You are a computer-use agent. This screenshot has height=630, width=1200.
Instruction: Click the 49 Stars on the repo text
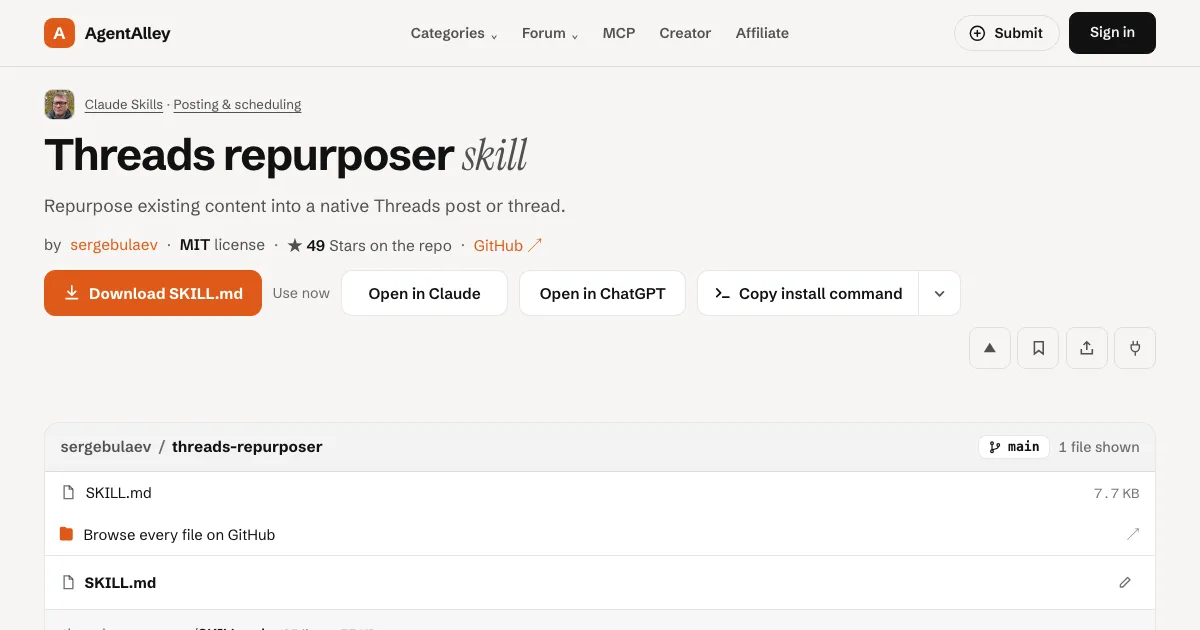pyautogui.click(x=369, y=245)
